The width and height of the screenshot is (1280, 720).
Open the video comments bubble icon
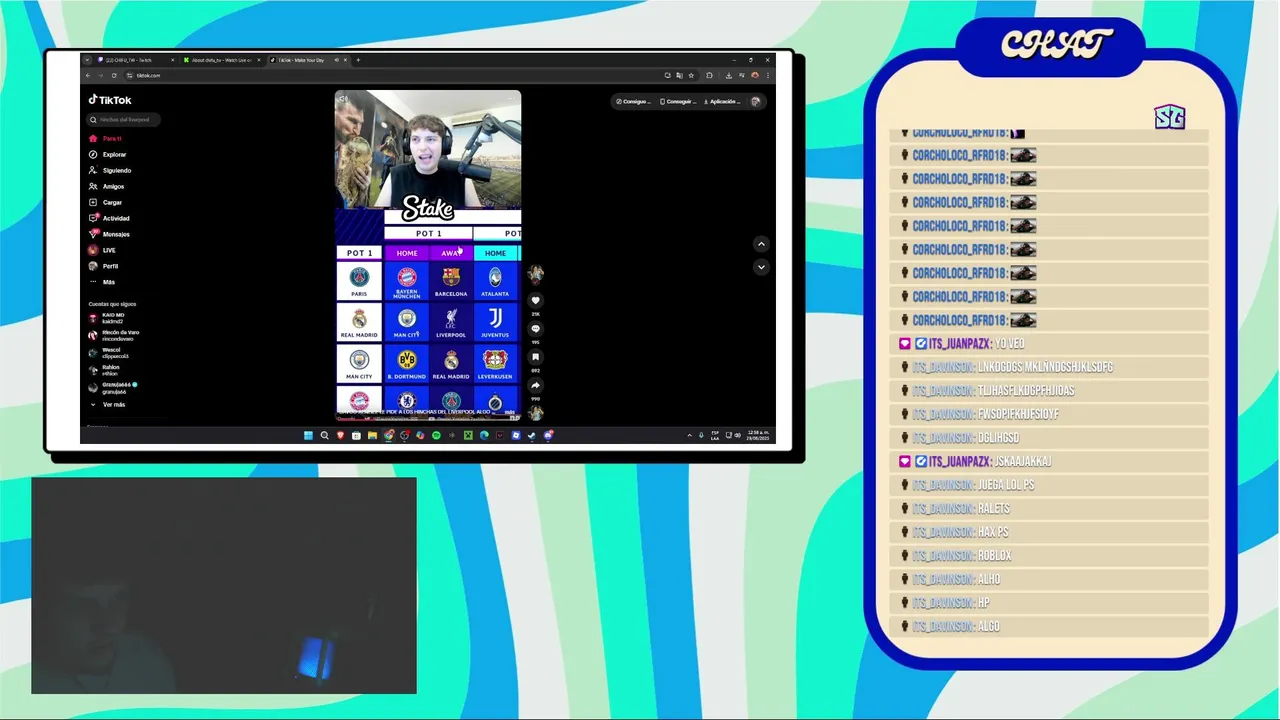535,329
